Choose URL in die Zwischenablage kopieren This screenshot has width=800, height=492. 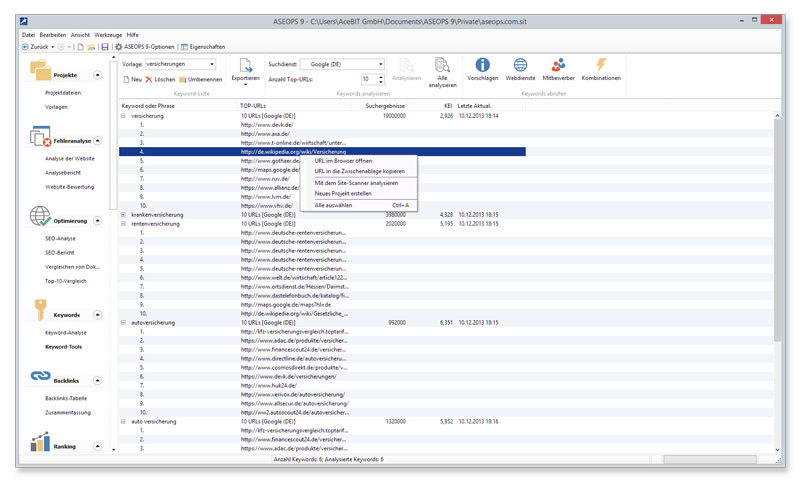pyautogui.click(x=359, y=171)
